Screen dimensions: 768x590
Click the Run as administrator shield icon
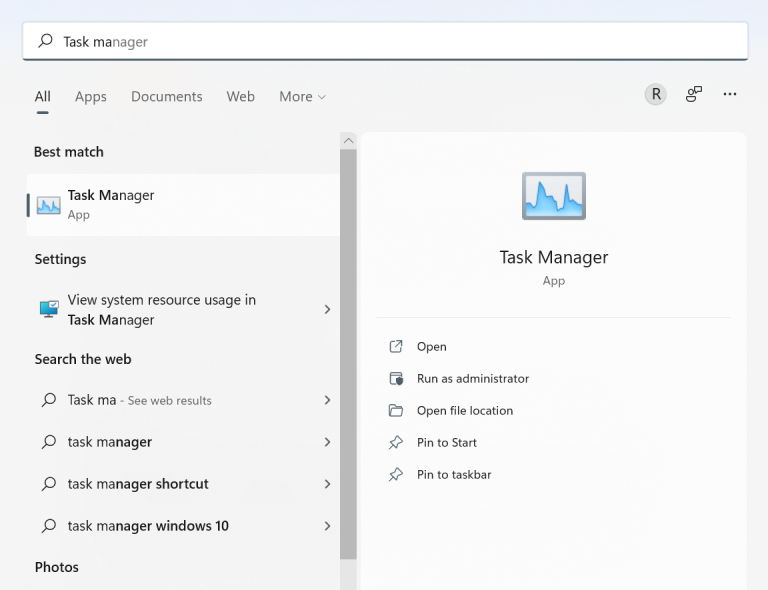[396, 378]
